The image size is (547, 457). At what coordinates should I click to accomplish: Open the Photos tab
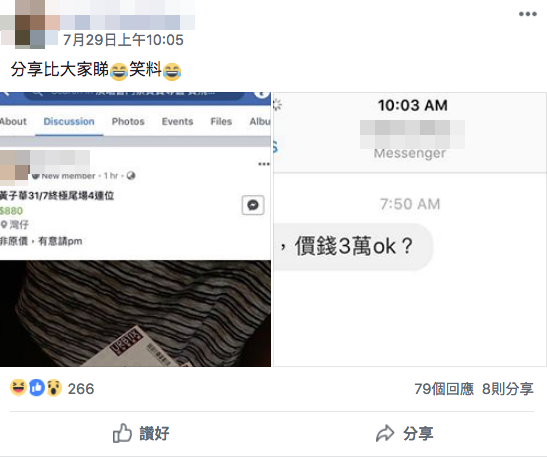[x=128, y=121]
